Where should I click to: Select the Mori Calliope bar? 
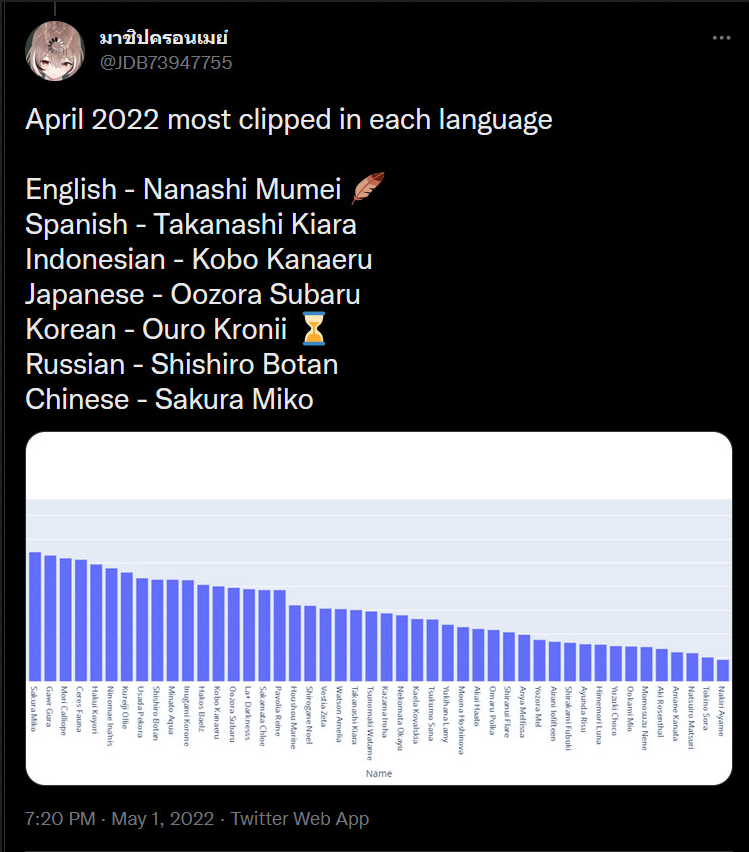[66, 619]
